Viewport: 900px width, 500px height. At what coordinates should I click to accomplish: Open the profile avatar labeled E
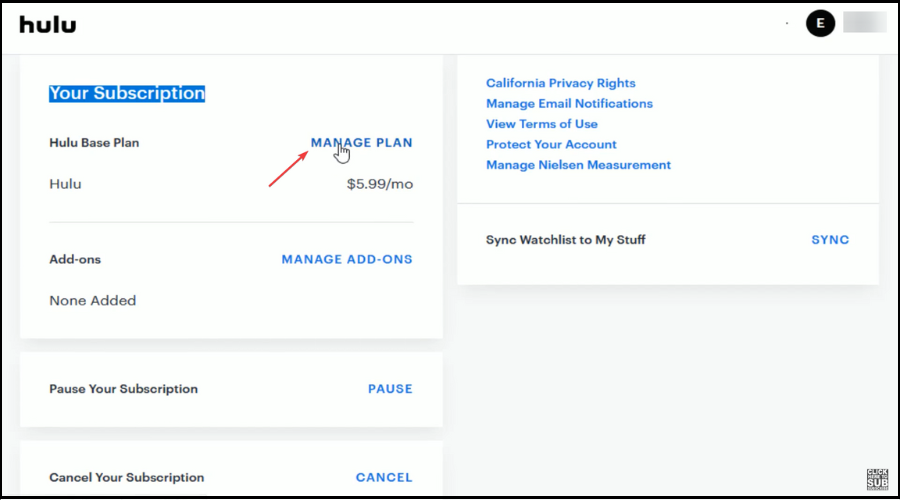pyautogui.click(x=820, y=24)
